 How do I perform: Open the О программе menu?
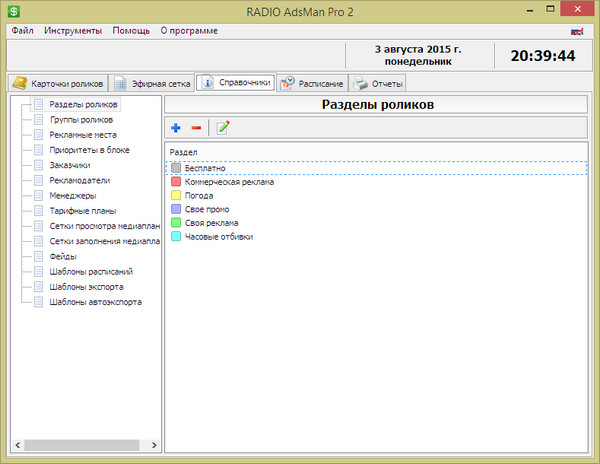(x=189, y=31)
